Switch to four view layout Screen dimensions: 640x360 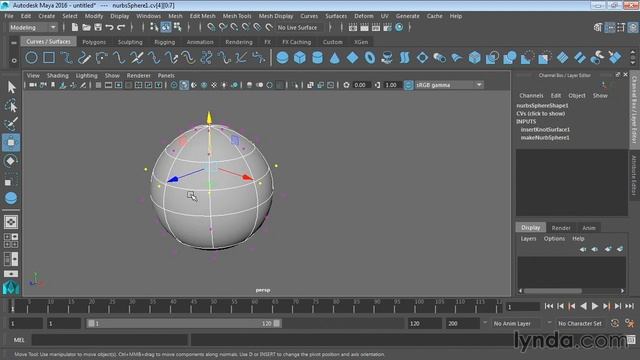(11, 240)
